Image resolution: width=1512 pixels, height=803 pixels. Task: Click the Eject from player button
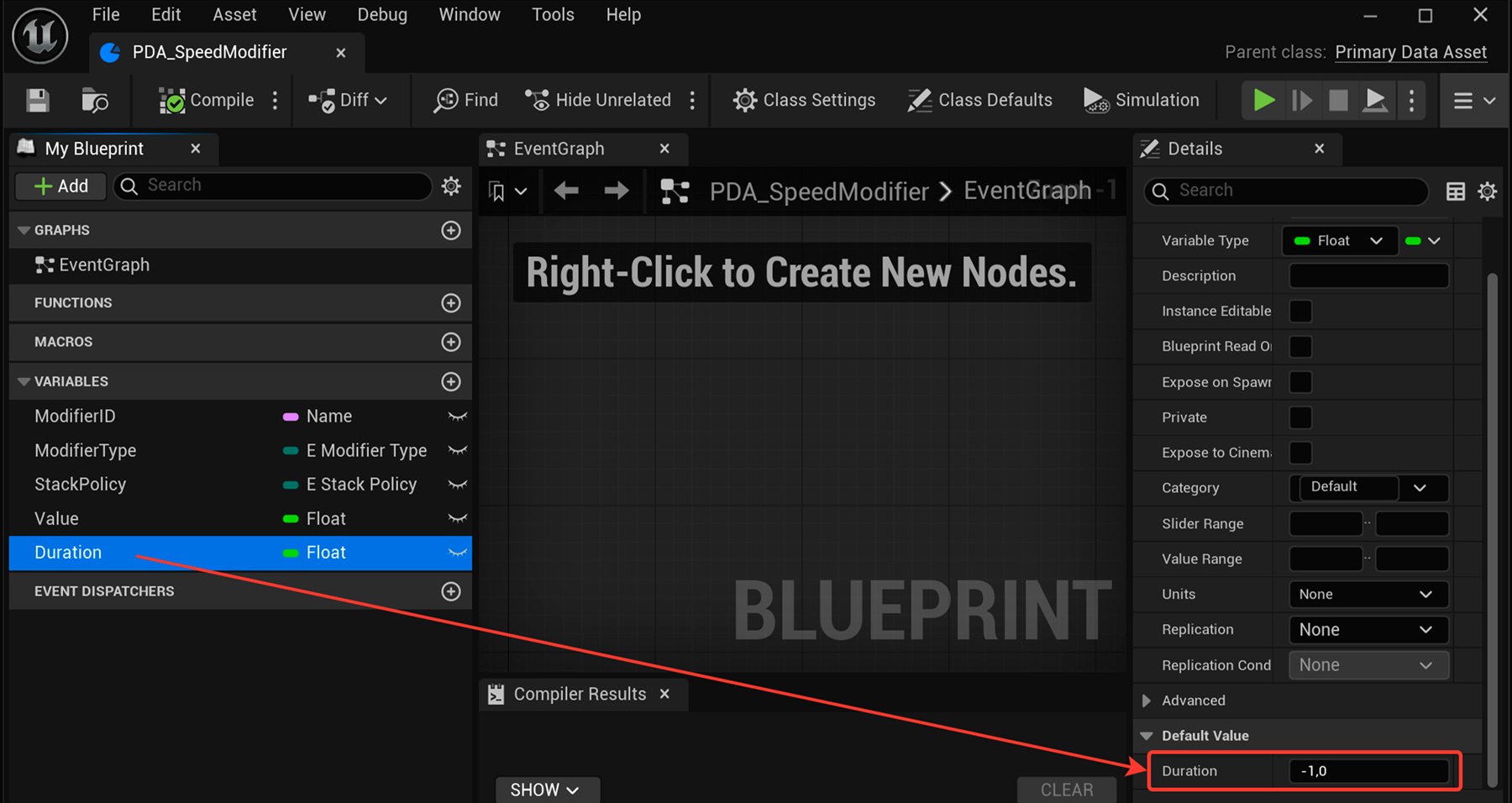1375,101
